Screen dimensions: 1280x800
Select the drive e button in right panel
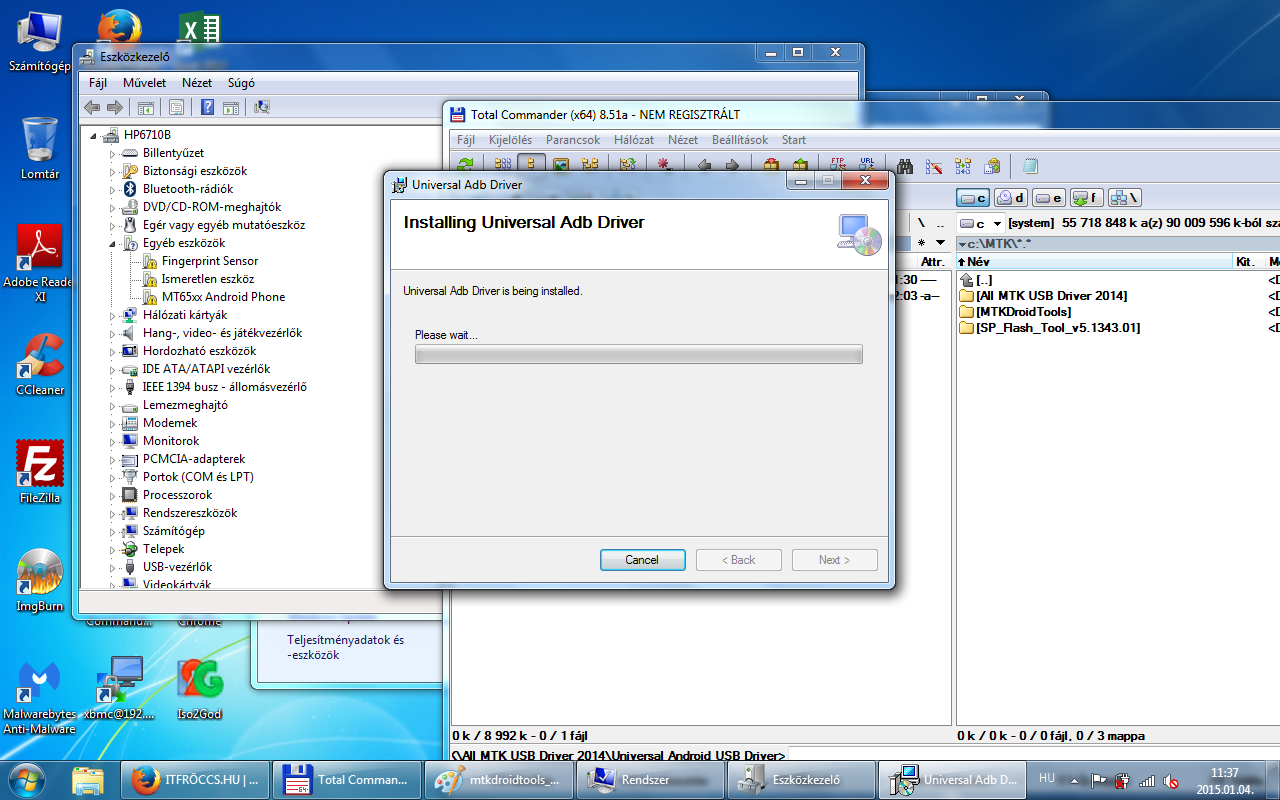[1048, 198]
